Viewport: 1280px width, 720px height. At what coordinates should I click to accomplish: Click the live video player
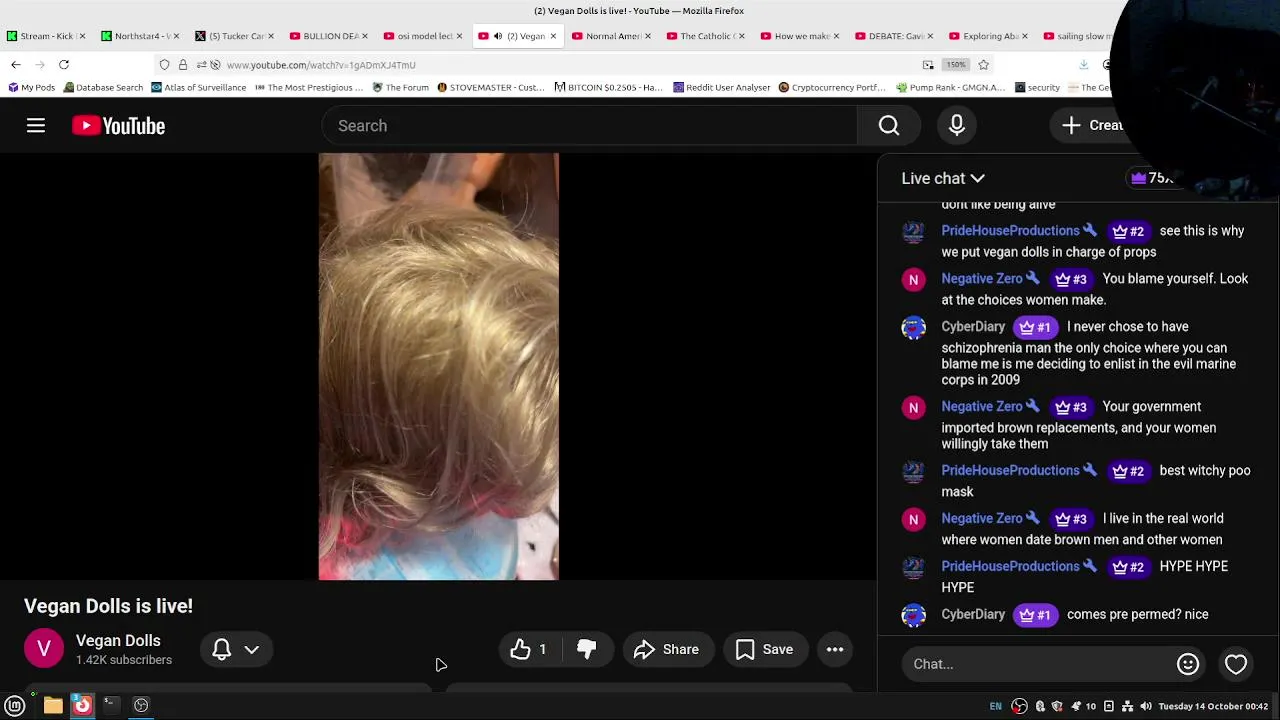[438, 366]
